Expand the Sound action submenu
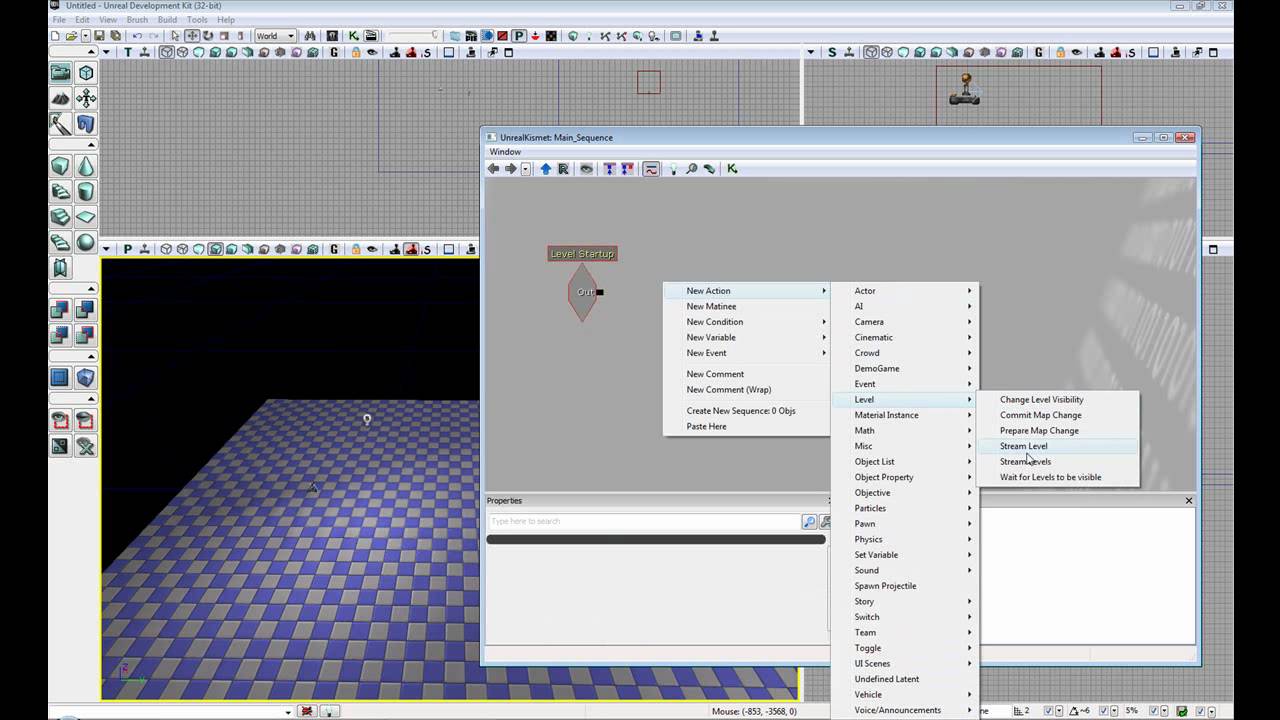Image resolution: width=1280 pixels, height=720 pixels. click(x=904, y=570)
